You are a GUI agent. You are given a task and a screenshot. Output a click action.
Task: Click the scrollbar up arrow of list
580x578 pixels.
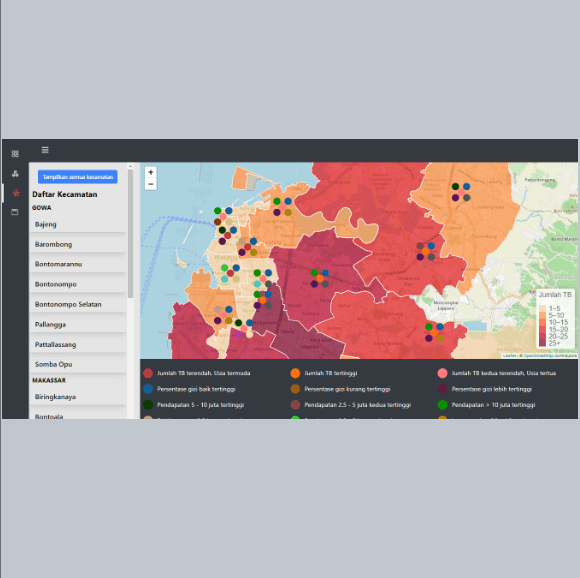click(130, 166)
